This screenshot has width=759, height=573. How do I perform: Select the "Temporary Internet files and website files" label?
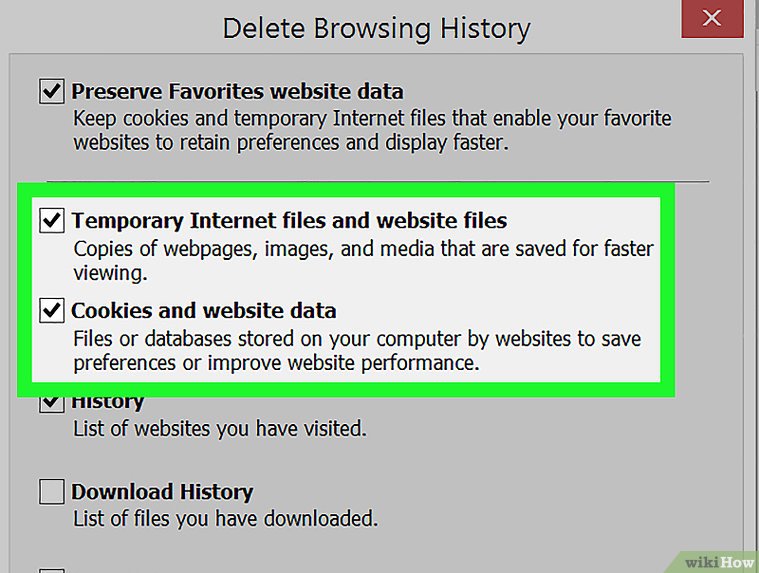(289, 220)
